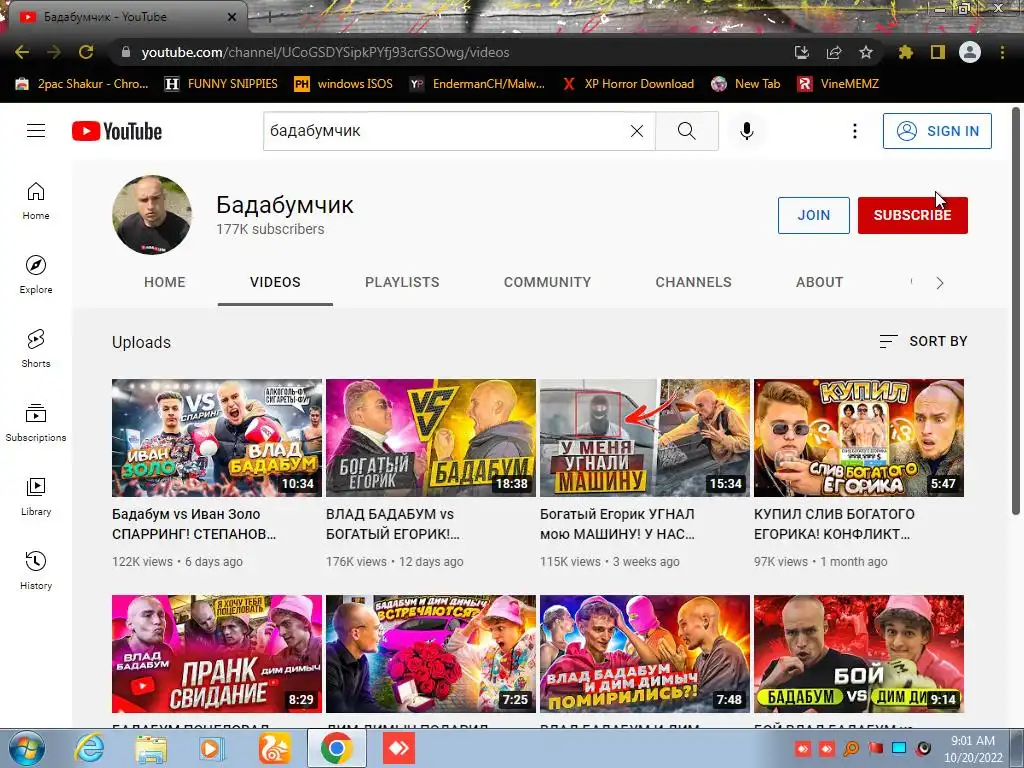Clear the search box with the X
The height and width of the screenshot is (768, 1024).
pos(637,131)
